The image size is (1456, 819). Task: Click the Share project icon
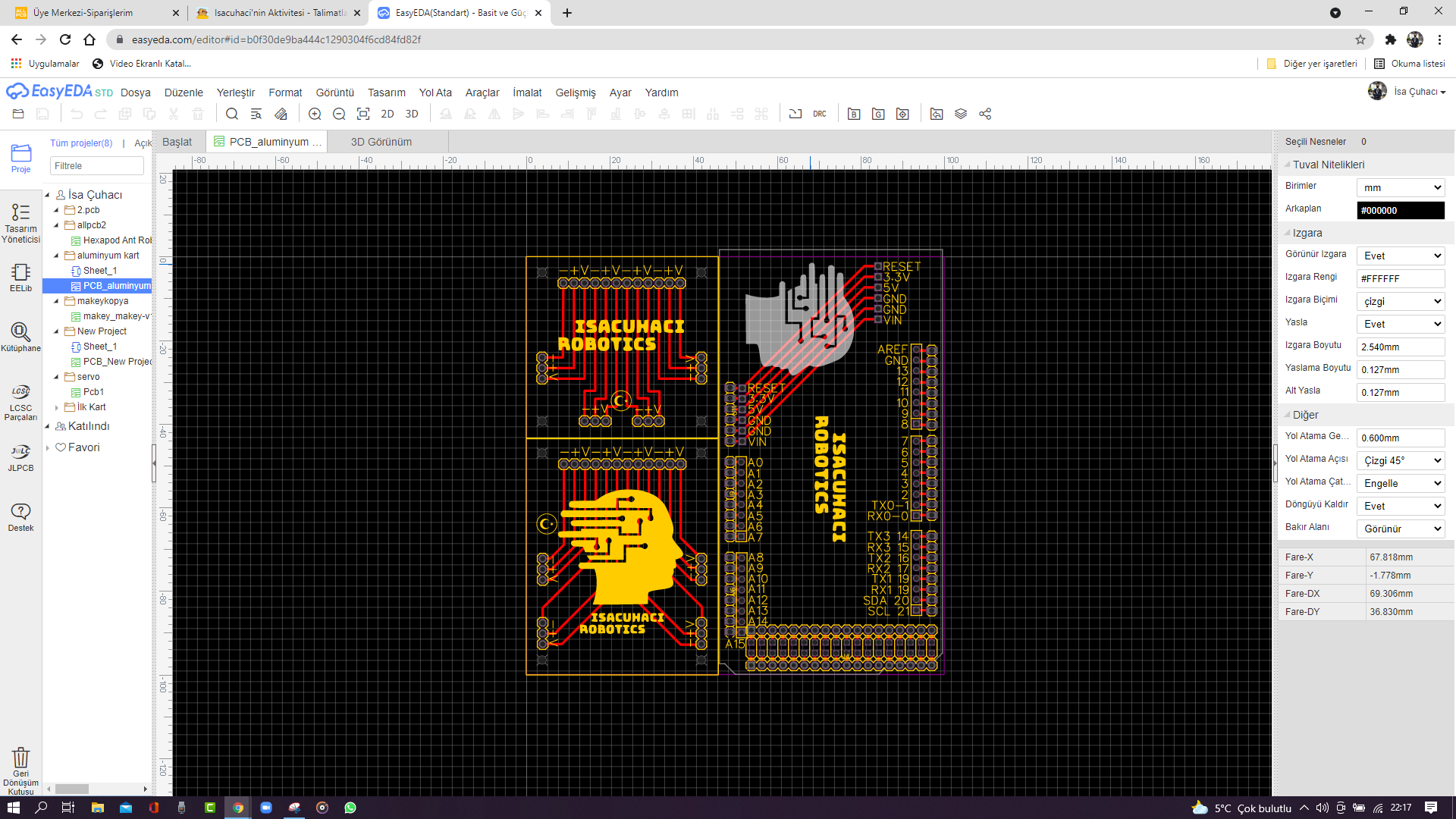coord(985,114)
